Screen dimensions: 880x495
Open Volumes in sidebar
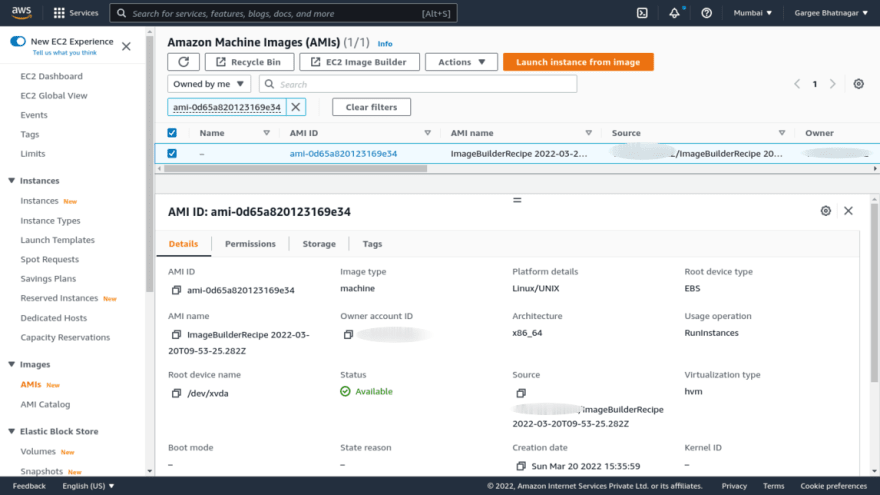38,451
